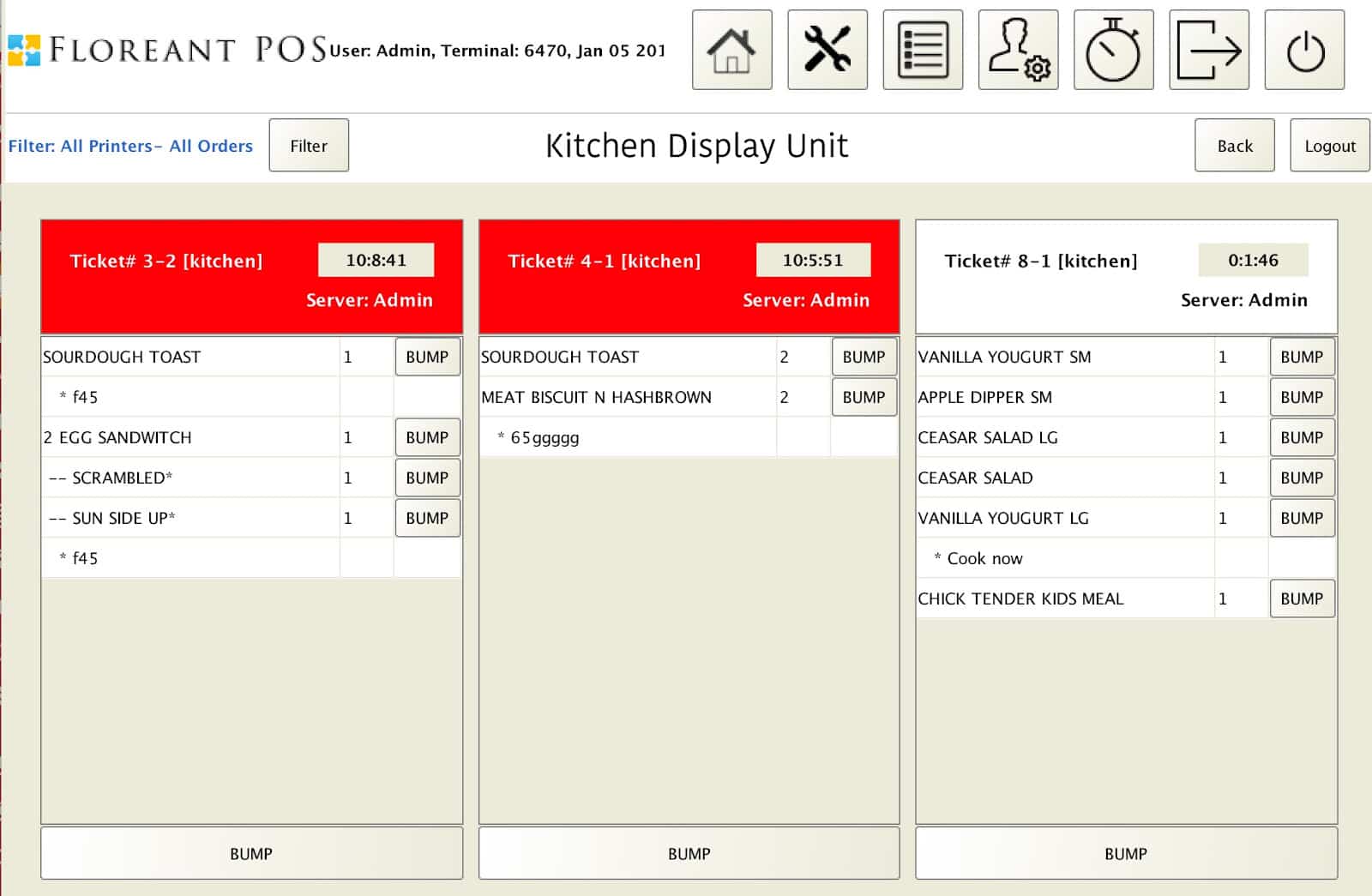The height and width of the screenshot is (896, 1372).
Task: Bump the SCRAMBLED egg sandwich modifier
Action: click(x=427, y=478)
